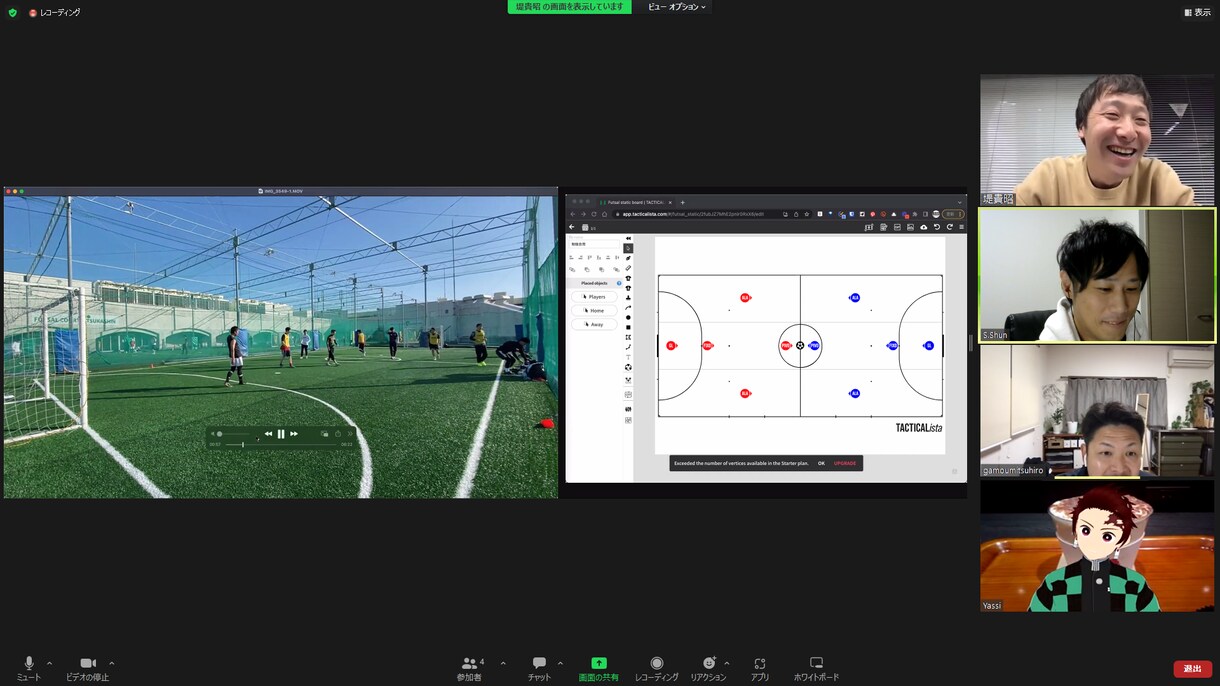1220x686 pixels.
Task: Click the TACTICALista redo icon
Action: (x=949, y=227)
